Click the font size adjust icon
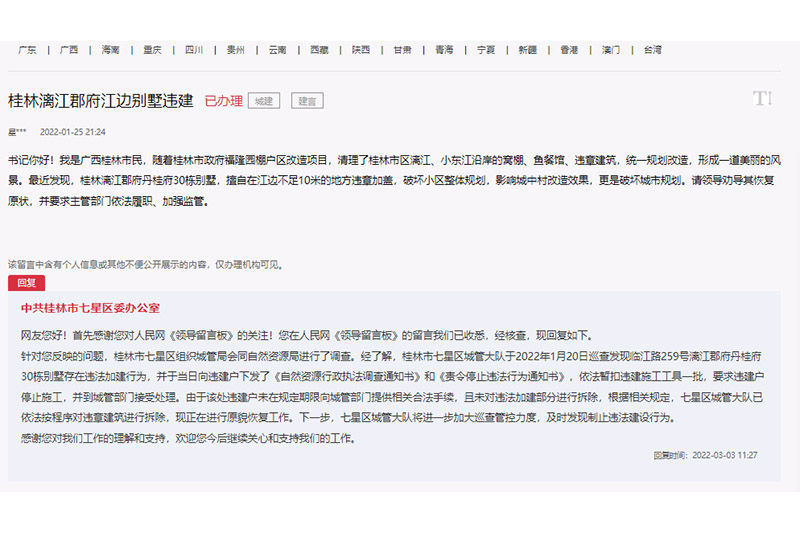 click(763, 98)
